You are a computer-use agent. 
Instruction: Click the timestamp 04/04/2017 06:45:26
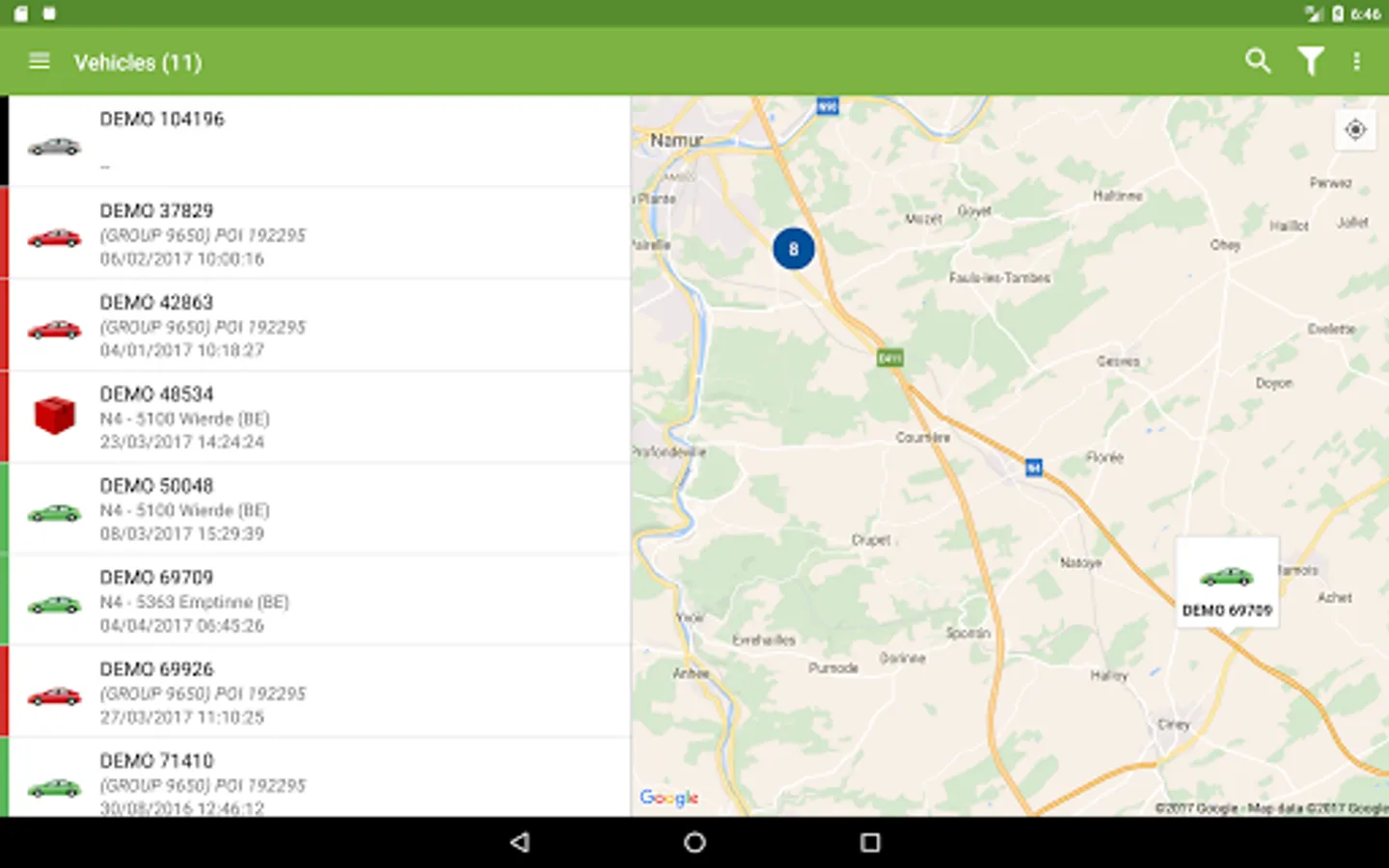click(181, 625)
